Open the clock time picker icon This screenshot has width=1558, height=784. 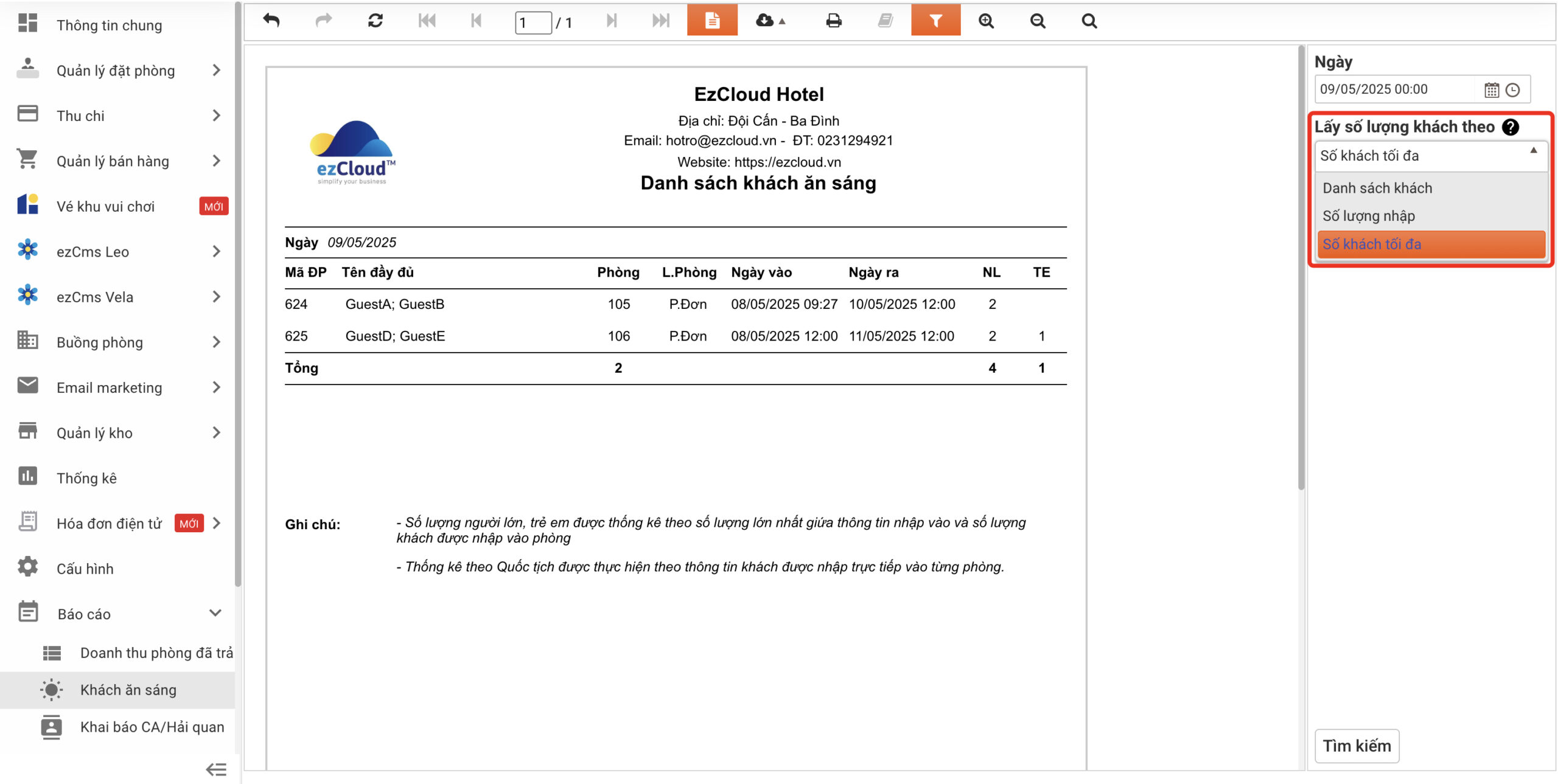tap(1512, 90)
